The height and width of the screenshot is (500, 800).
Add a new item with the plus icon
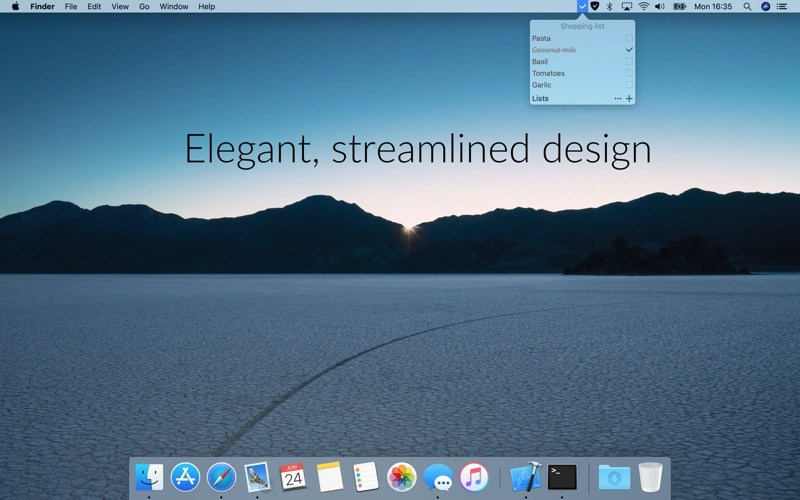click(x=629, y=99)
